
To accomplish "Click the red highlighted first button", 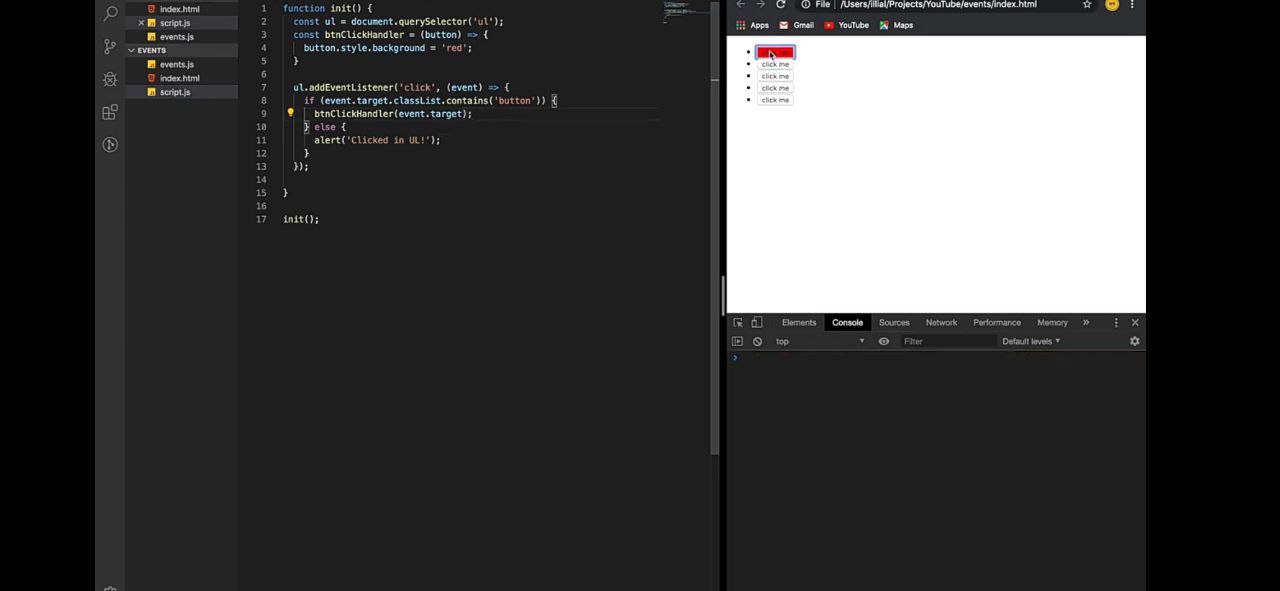I will [x=775, y=52].
